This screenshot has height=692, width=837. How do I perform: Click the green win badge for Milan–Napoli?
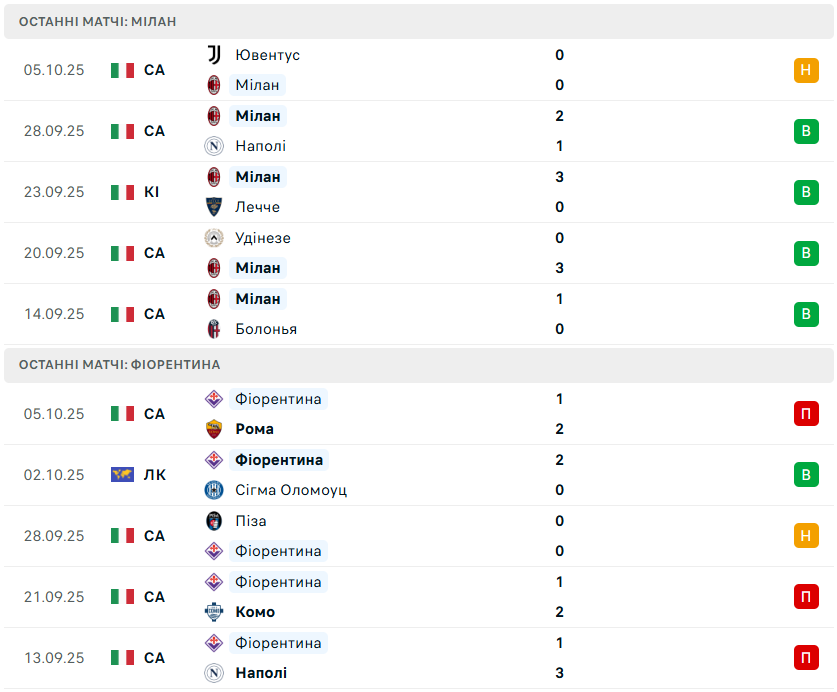click(806, 131)
